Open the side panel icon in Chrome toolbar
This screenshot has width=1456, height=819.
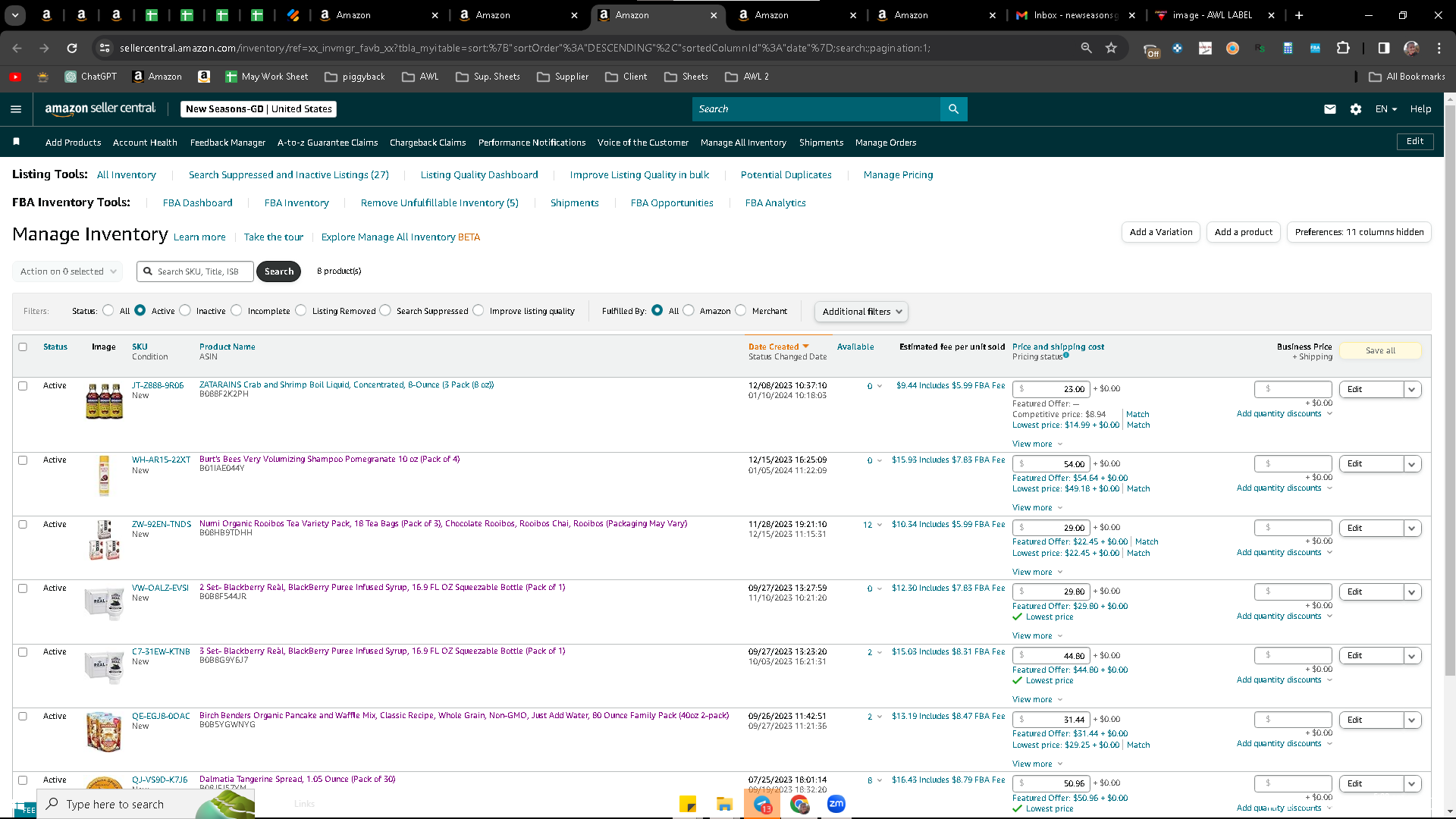(1384, 48)
